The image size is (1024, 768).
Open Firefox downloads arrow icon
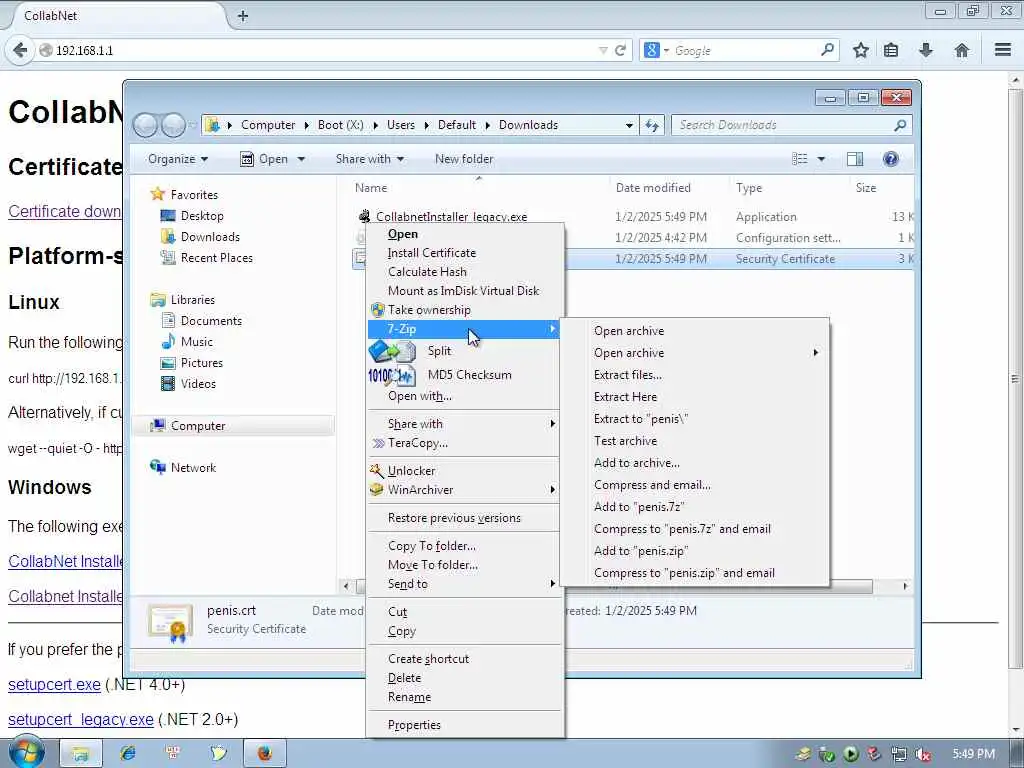(x=925, y=50)
